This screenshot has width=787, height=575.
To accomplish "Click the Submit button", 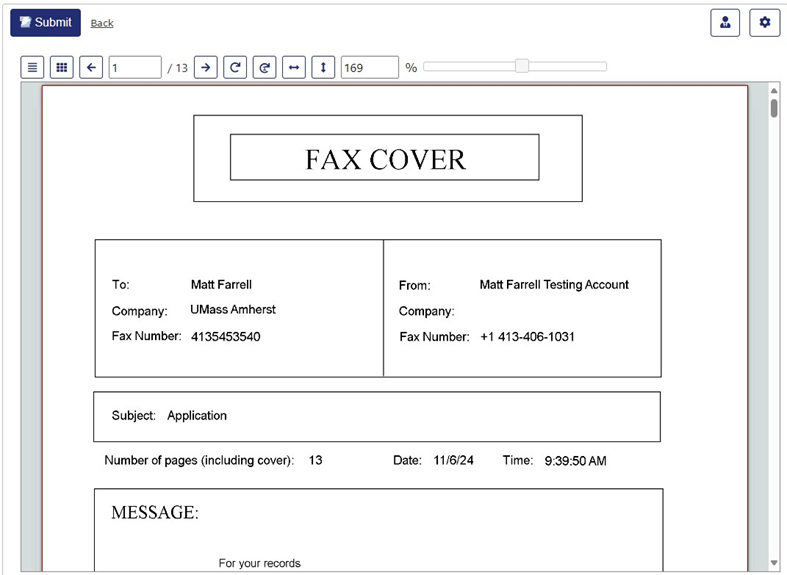I will point(45,23).
